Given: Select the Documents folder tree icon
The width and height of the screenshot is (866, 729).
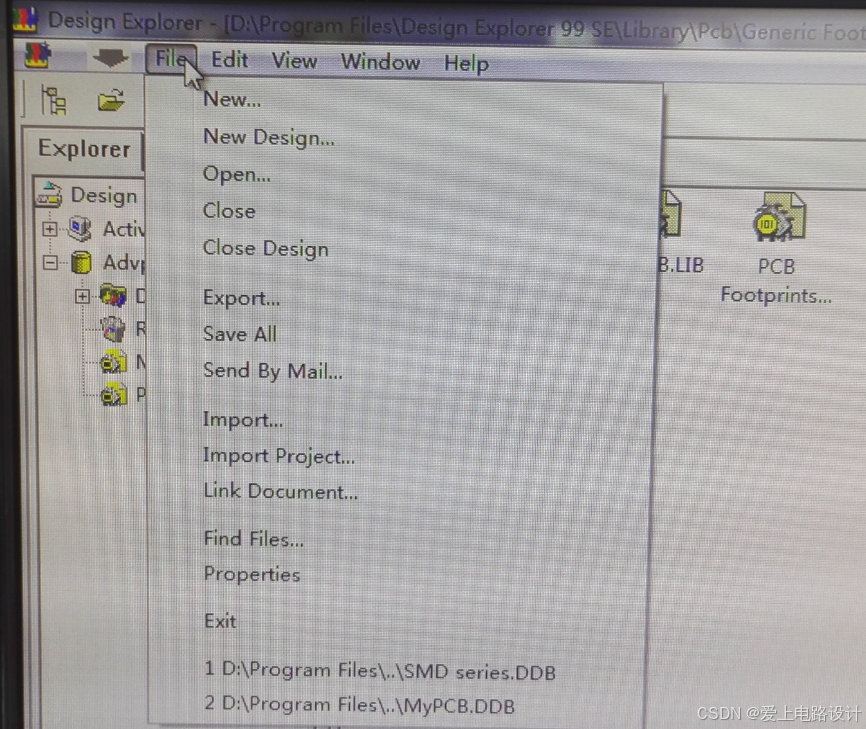Looking at the screenshot, I should coord(113,295).
